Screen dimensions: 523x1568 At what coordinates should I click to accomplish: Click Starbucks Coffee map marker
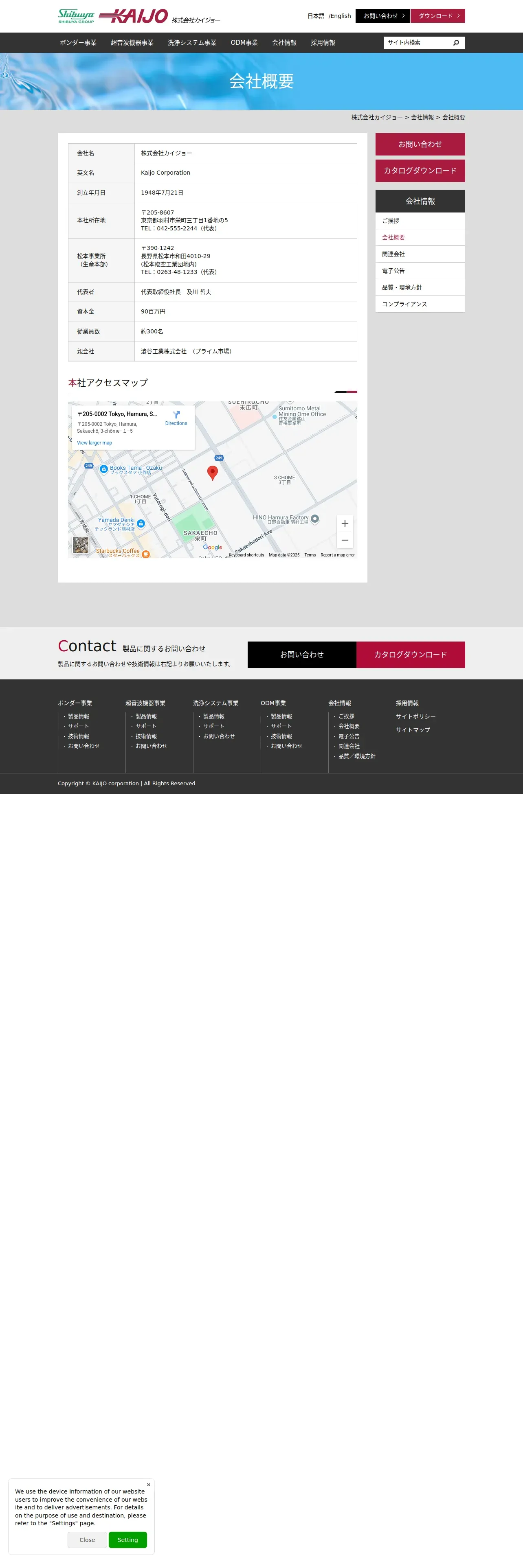click(x=145, y=554)
